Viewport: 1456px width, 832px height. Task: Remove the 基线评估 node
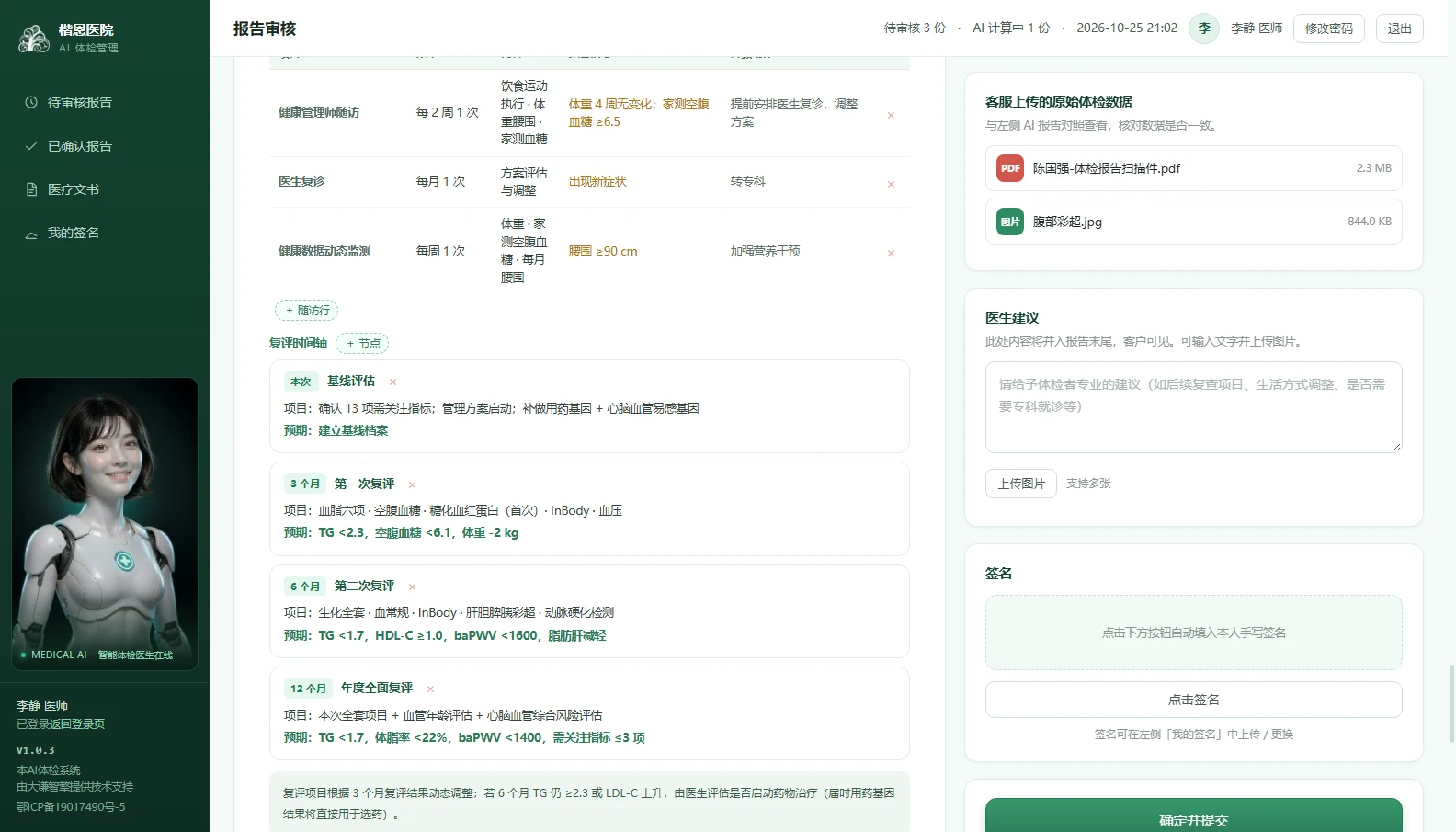pyautogui.click(x=392, y=382)
